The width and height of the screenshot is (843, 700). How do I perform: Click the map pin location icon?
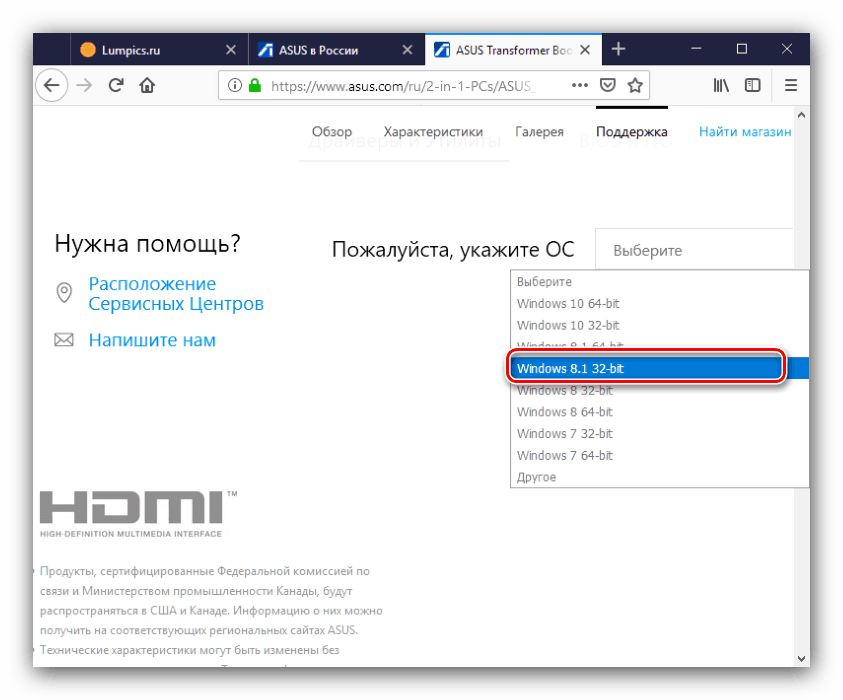coord(64,292)
